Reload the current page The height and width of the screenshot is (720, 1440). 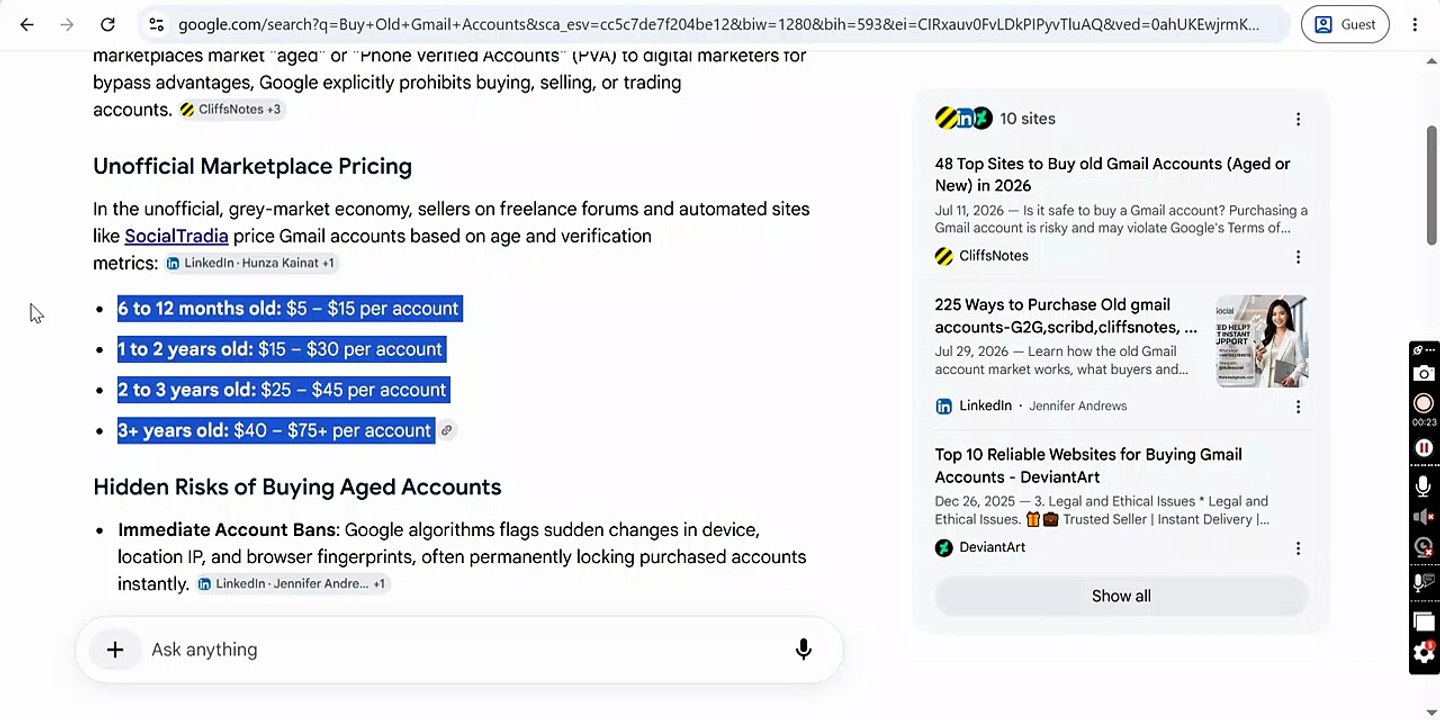click(x=108, y=25)
